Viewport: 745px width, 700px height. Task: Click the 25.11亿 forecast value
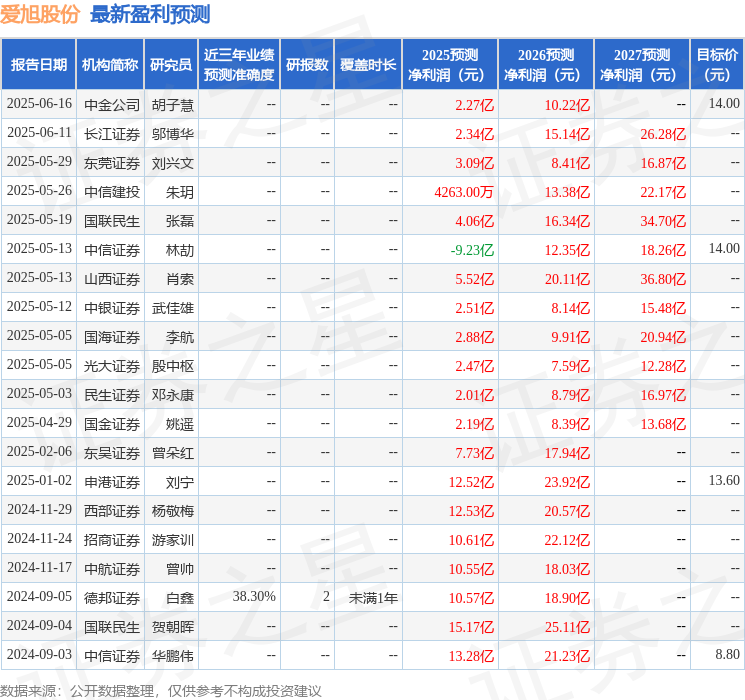[567, 627]
